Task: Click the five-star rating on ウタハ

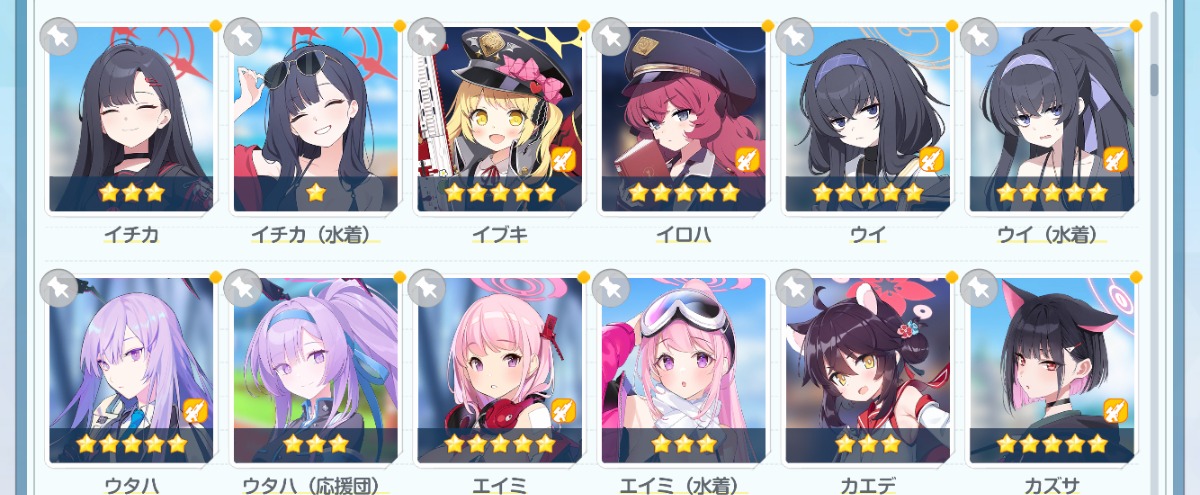Action: tap(132, 443)
